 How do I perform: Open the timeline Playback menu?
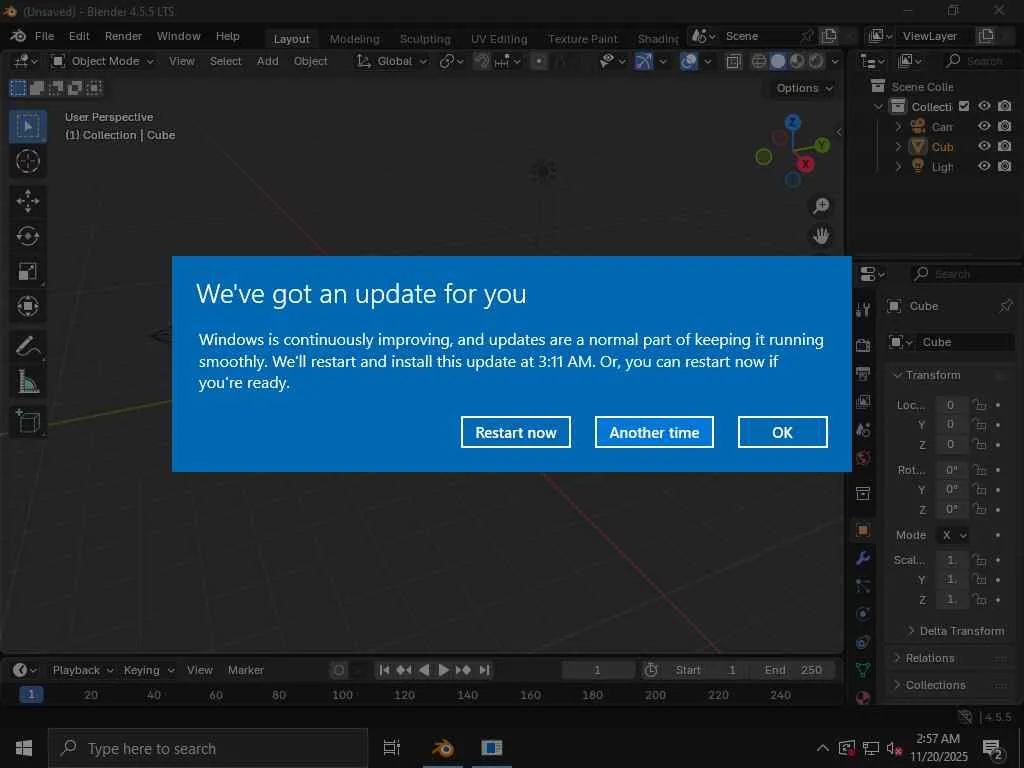pos(82,670)
